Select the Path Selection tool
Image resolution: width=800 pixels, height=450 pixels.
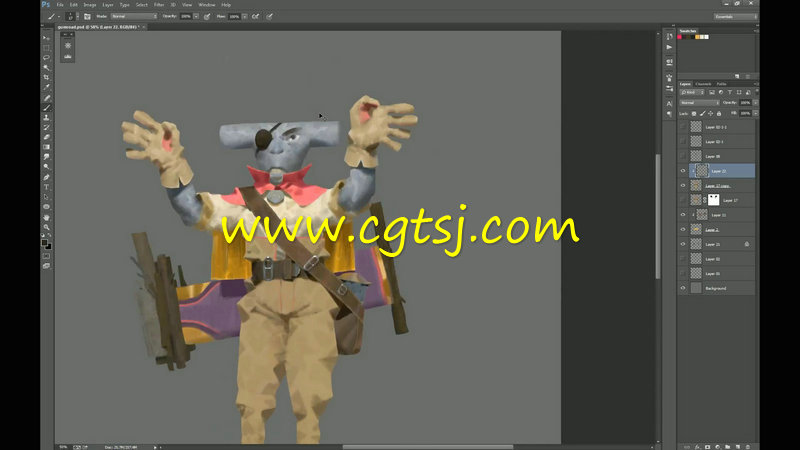46,197
